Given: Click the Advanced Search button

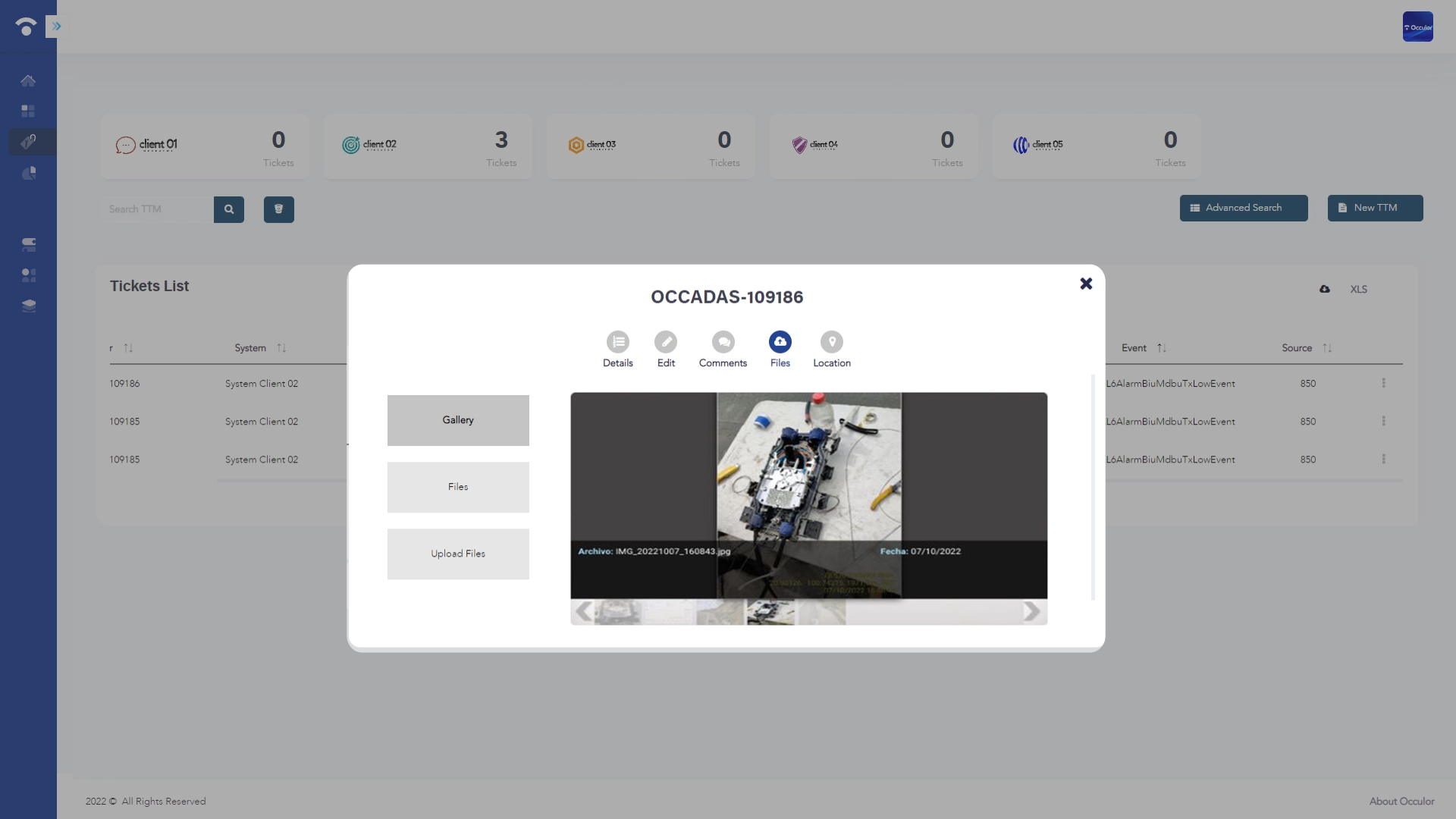Looking at the screenshot, I should tap(1244, 208).
